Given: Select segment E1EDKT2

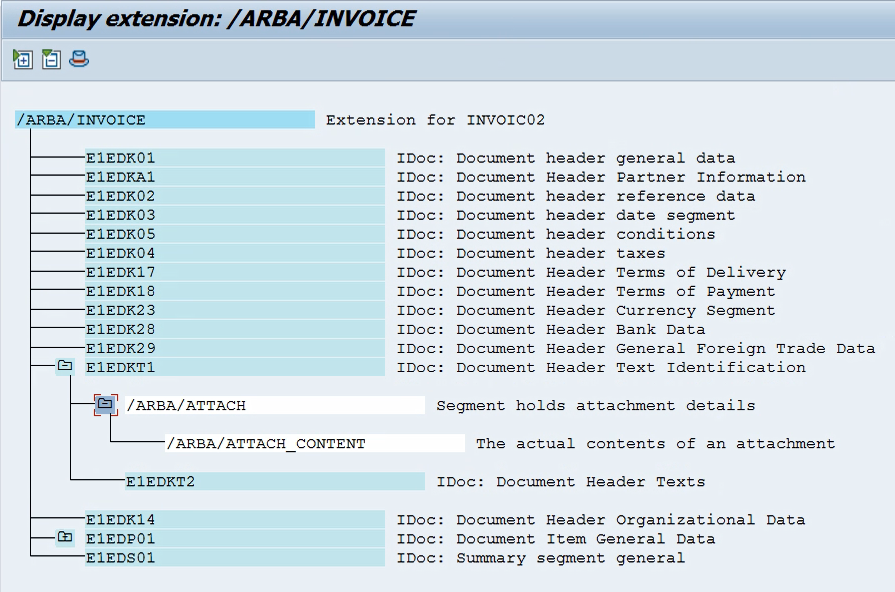Looking at the screenshot, I should click(x=275, y=481).
